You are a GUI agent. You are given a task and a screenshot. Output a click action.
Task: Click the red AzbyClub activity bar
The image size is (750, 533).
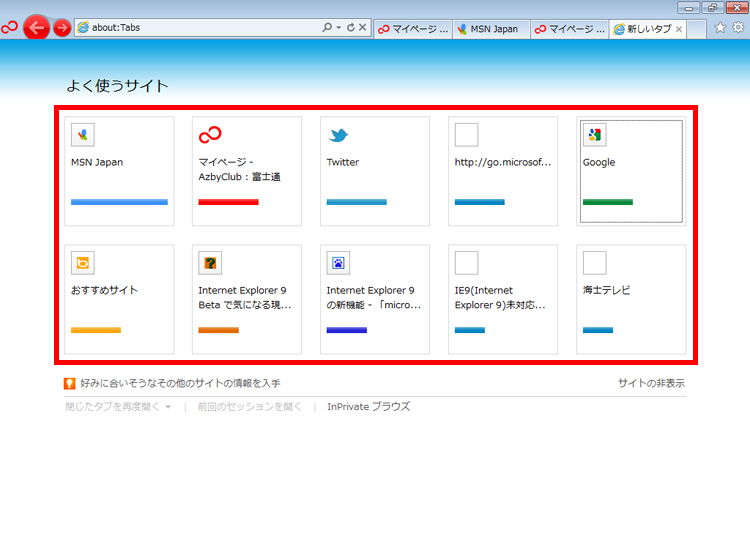[x=229, y=202]
